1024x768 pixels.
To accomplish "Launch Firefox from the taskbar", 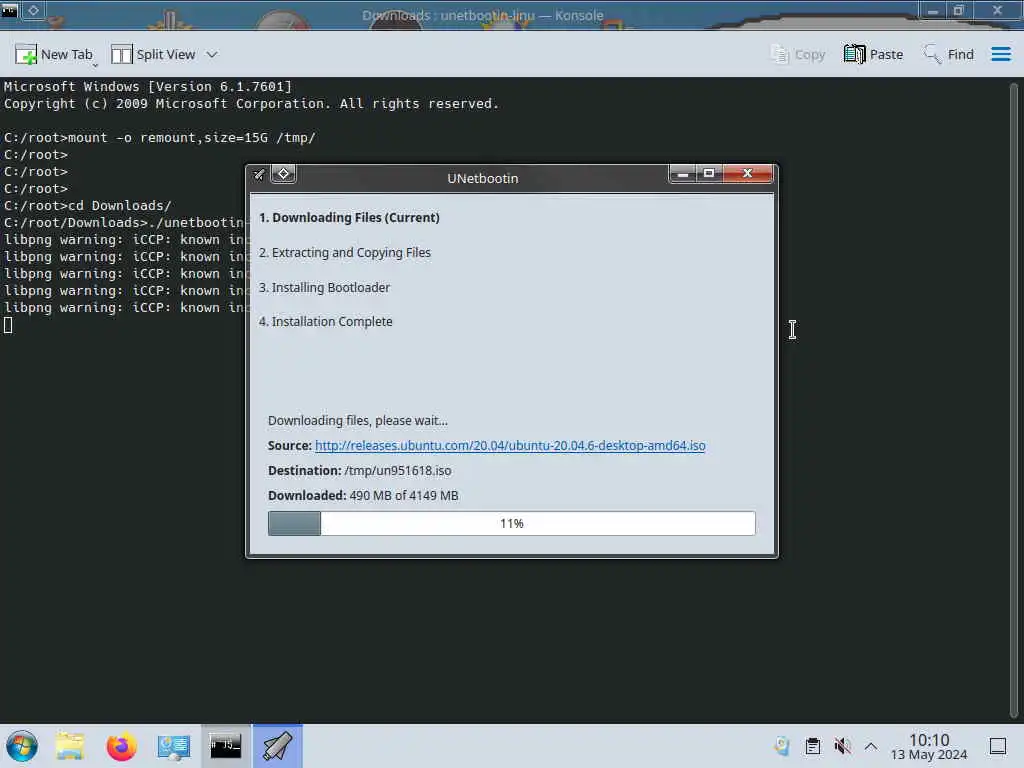I will 121,746.
